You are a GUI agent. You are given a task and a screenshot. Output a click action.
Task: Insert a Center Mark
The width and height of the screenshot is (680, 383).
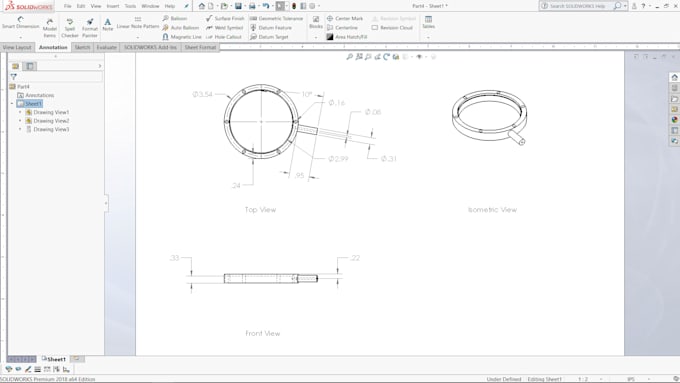pyautogui.click(x=345, y=19)
